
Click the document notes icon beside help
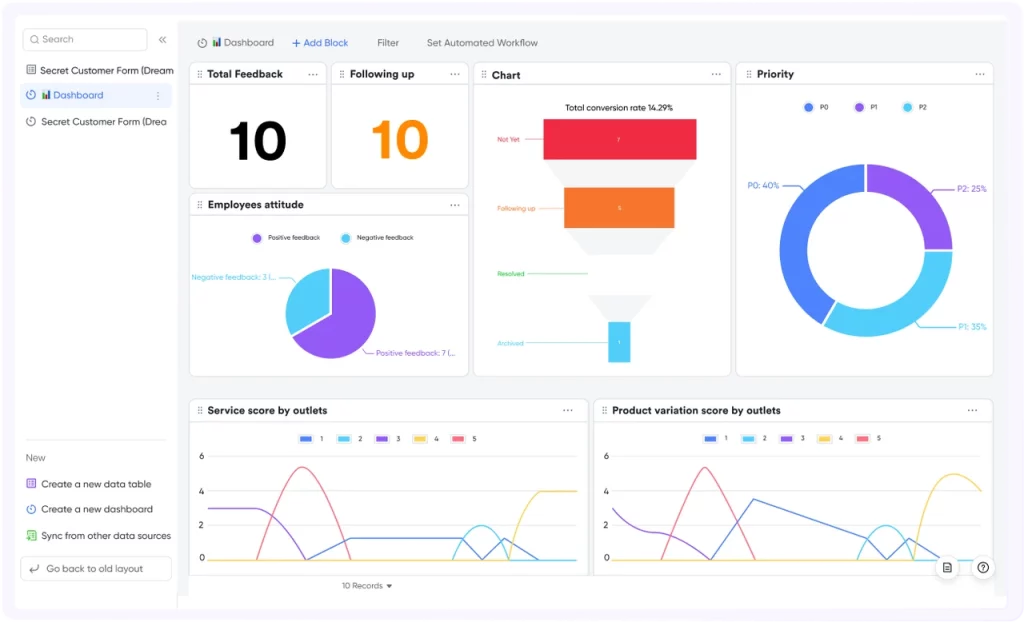(x=947, y=568)
